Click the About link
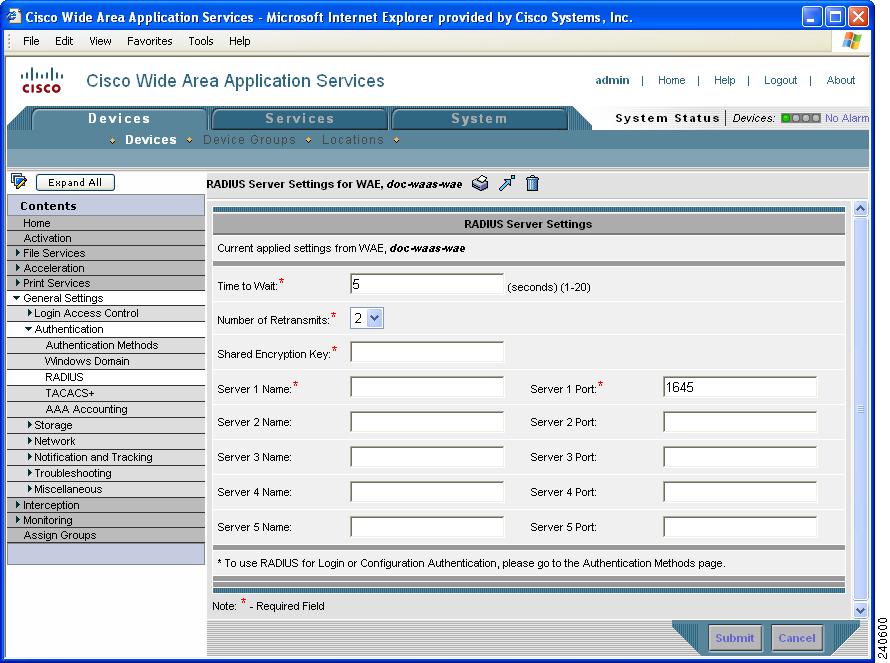The width and height of the screenshot is (890, 663). [x=841, y=80]
